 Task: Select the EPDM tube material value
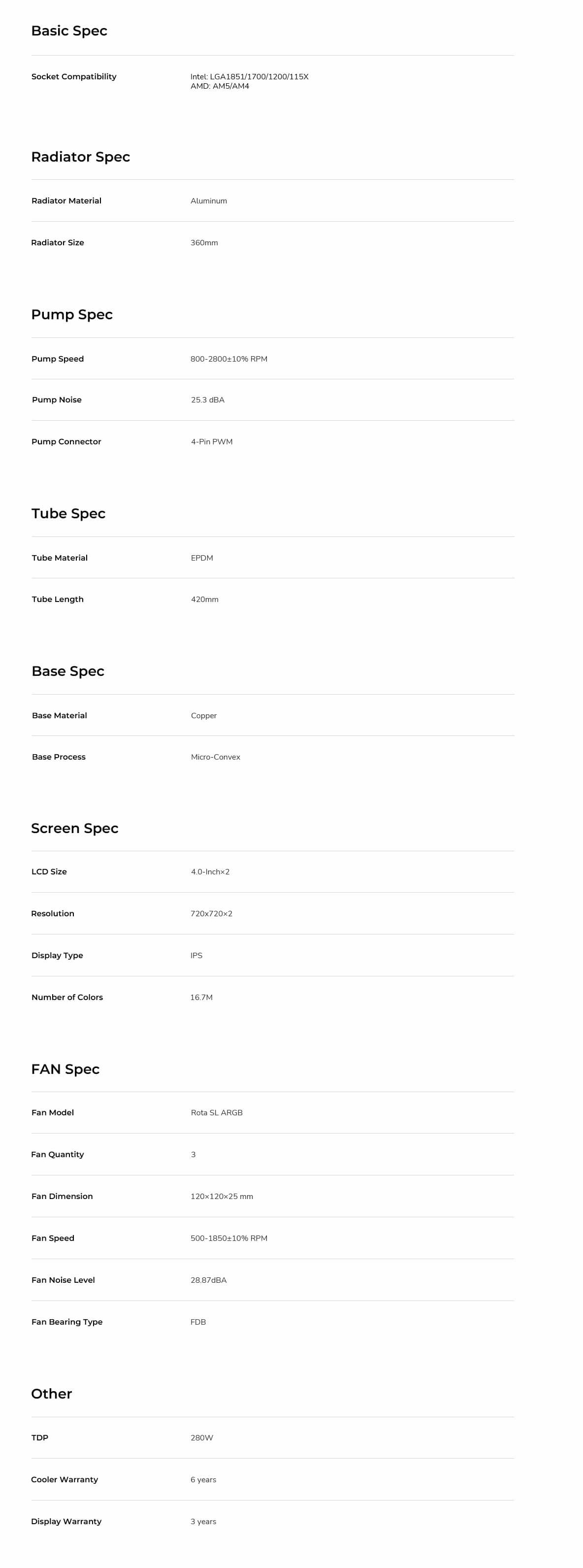pos(202,558)
